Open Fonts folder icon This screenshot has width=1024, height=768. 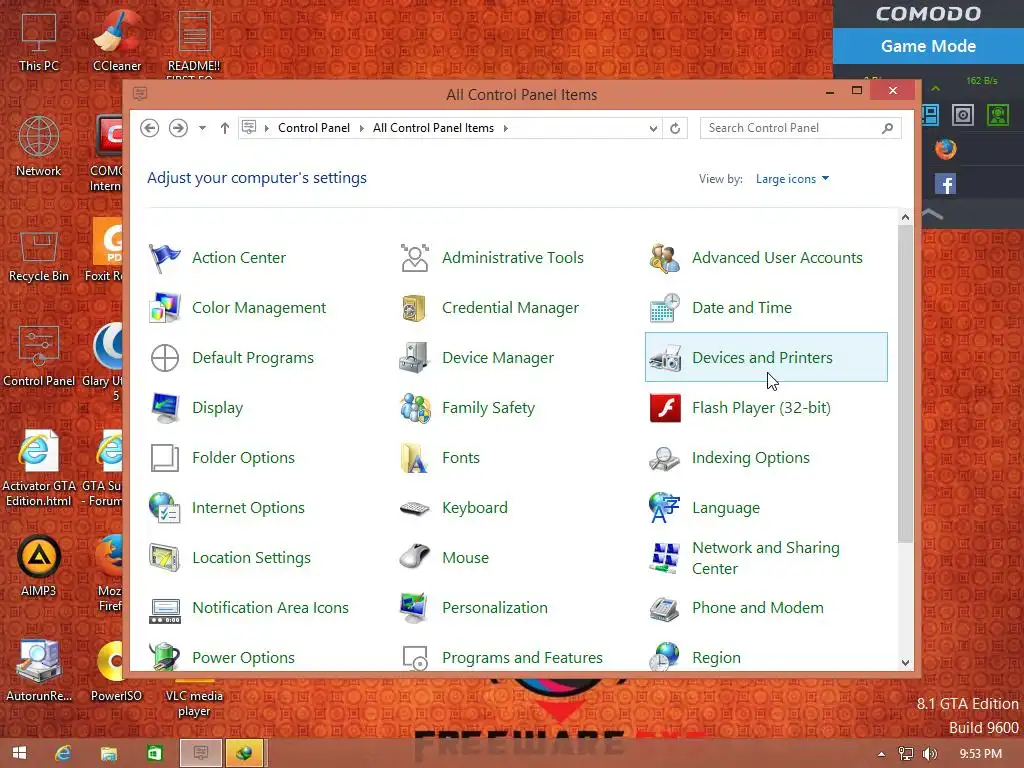click(x=415, y=458)
